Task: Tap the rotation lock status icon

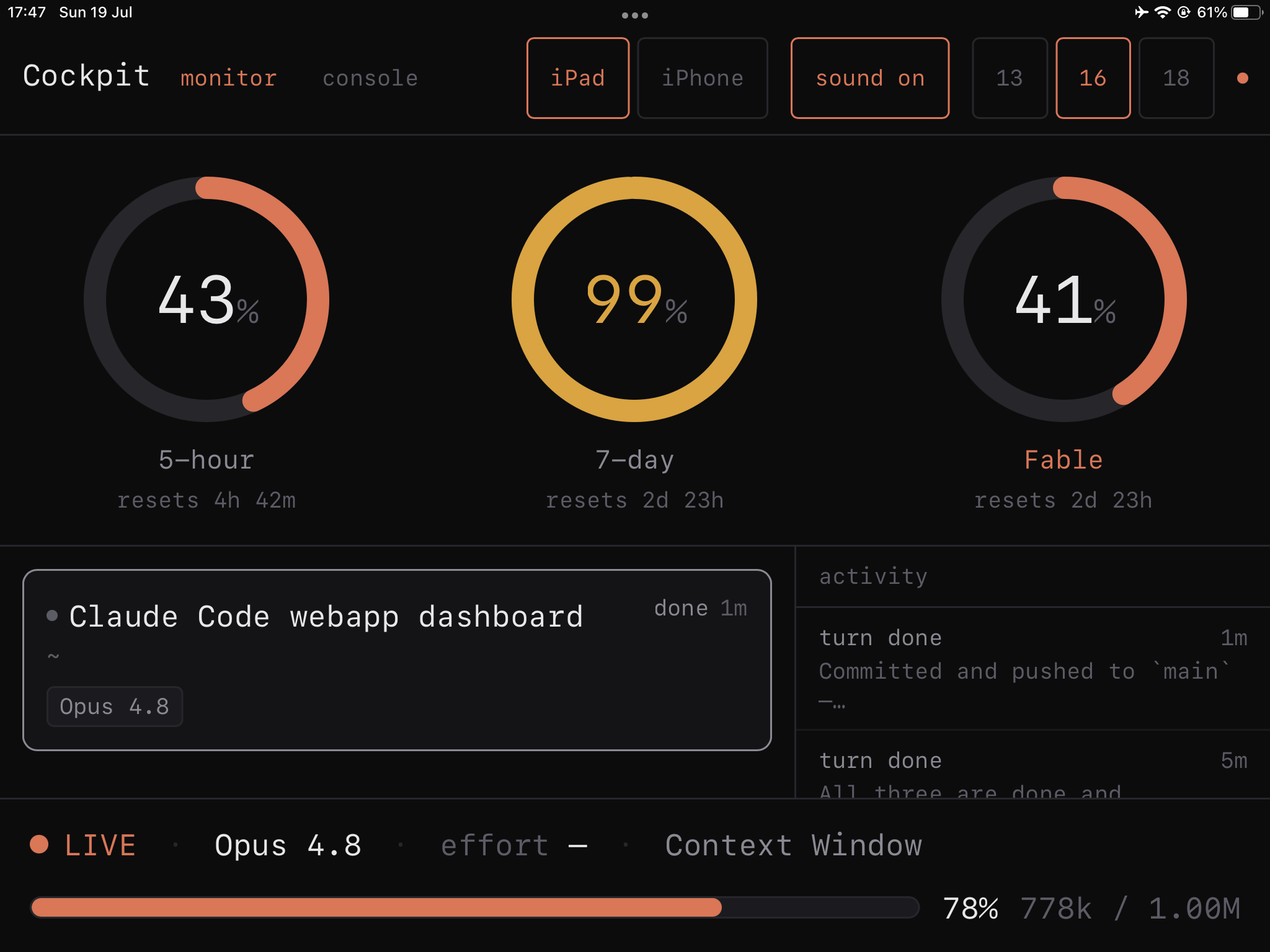Action: point(1184,12)
